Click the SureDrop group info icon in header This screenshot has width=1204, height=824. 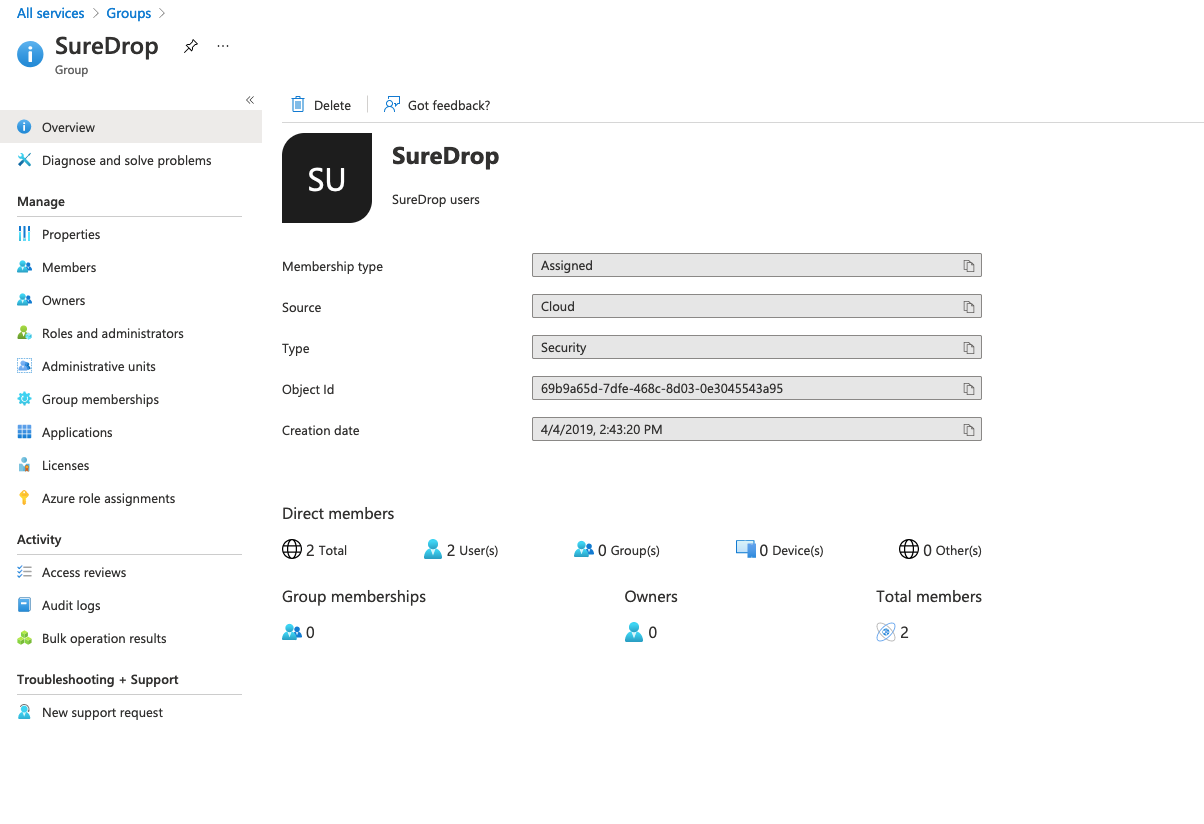(x=31, y=54)
